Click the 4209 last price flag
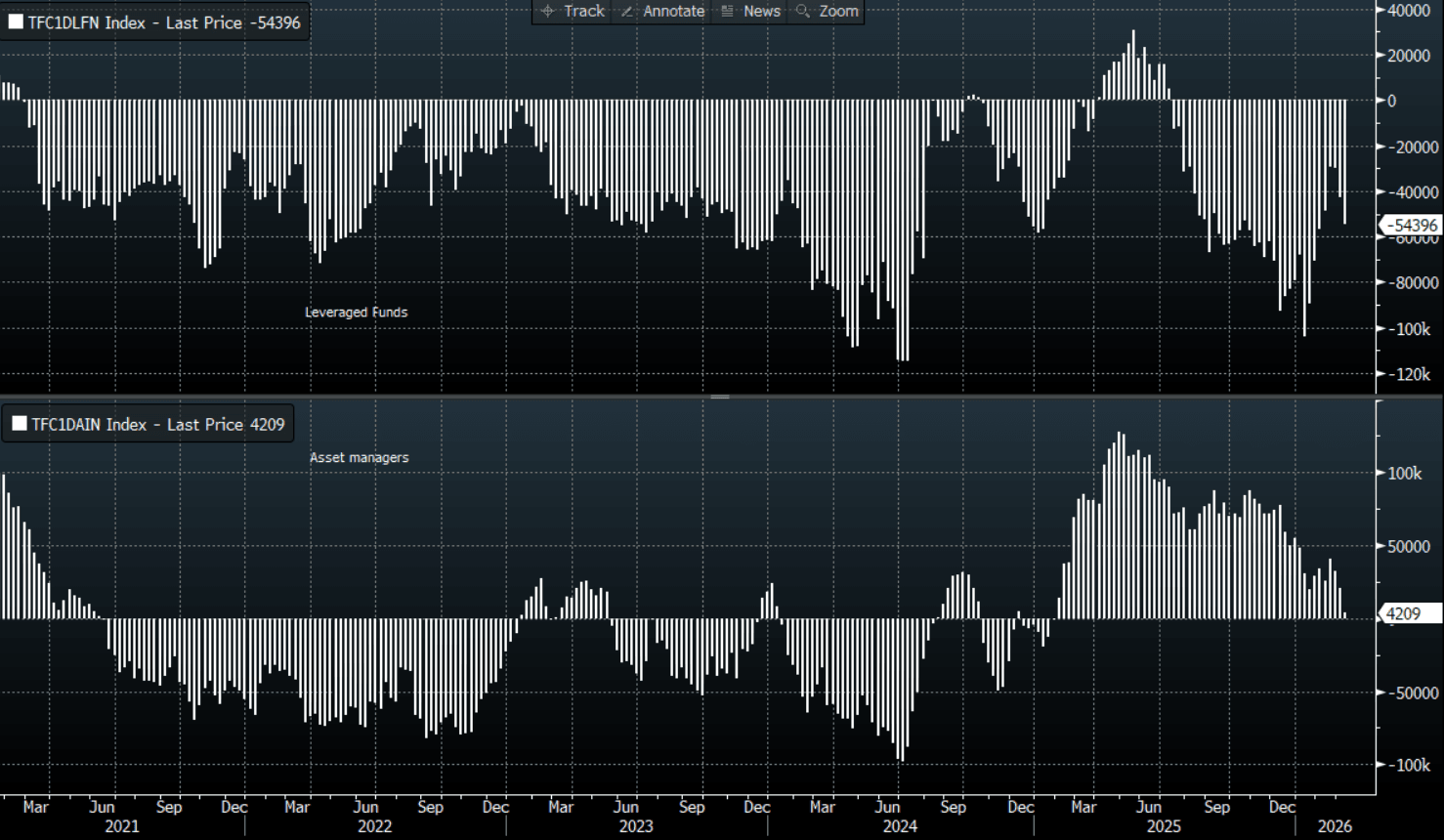1444x840 pixels. [x=1407, y=613]
